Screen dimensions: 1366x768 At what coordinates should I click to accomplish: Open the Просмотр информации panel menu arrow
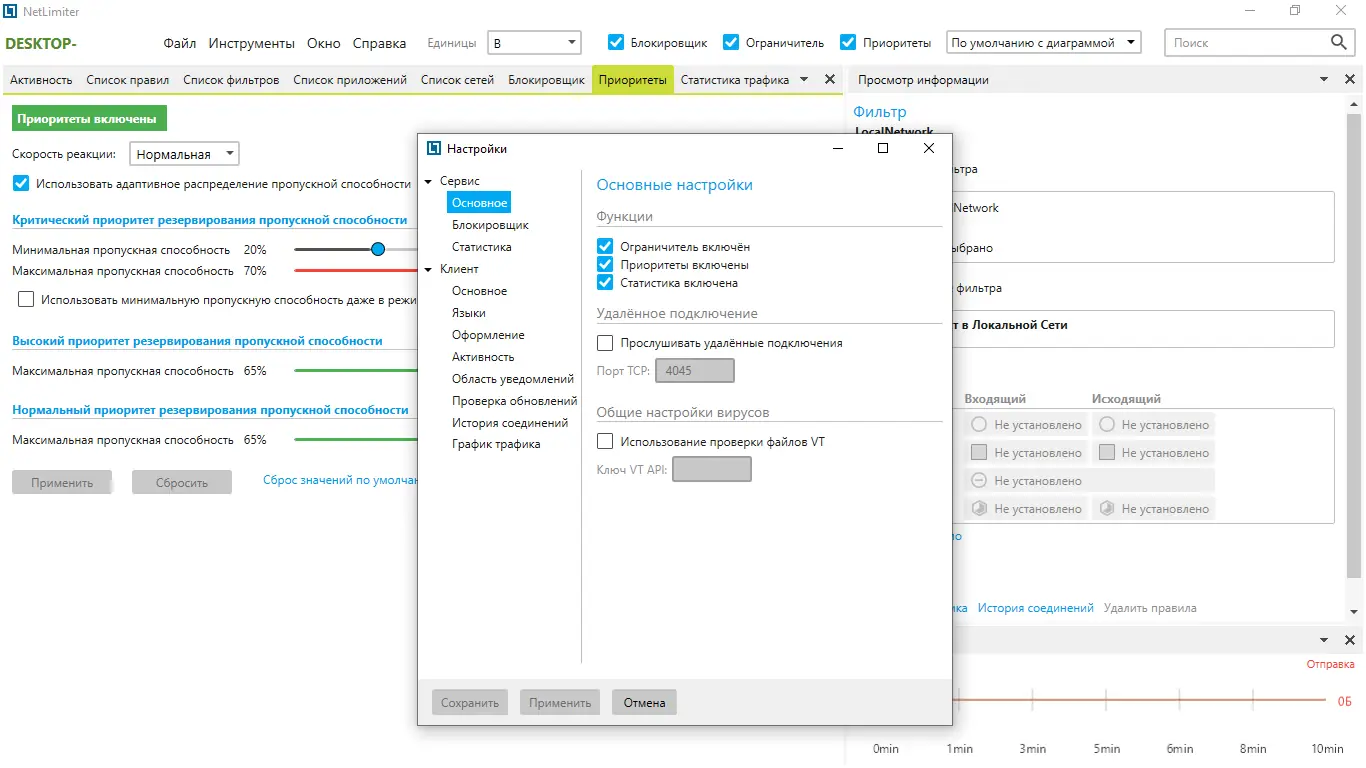[x=1324, y=80]
